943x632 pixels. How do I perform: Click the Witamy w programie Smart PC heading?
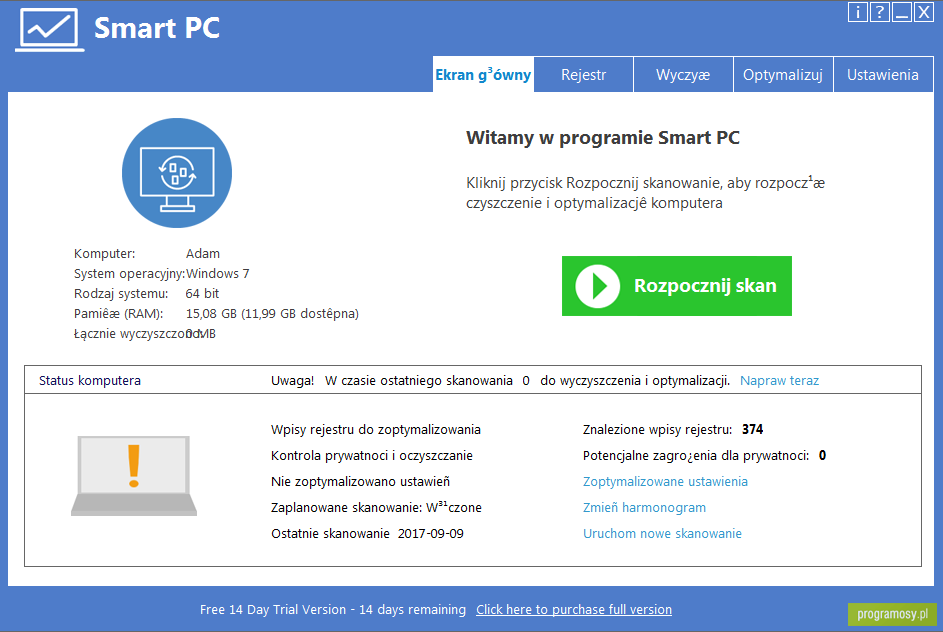[603, 138]
